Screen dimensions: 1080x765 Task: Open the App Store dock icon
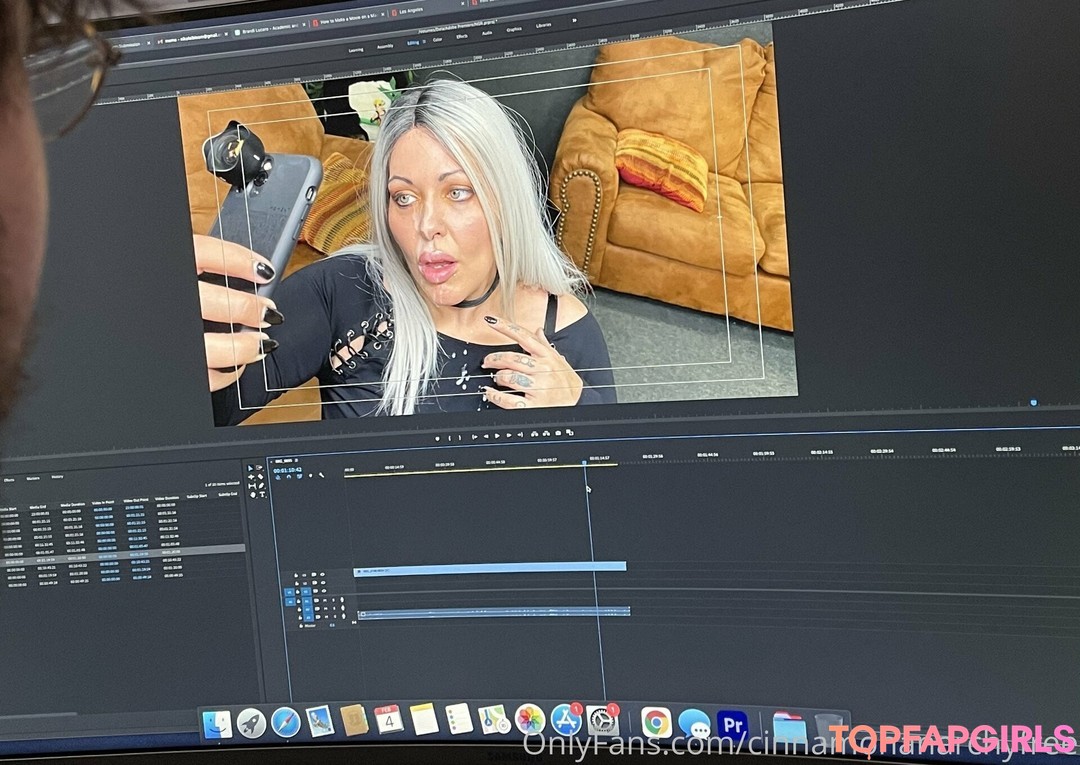566,720
